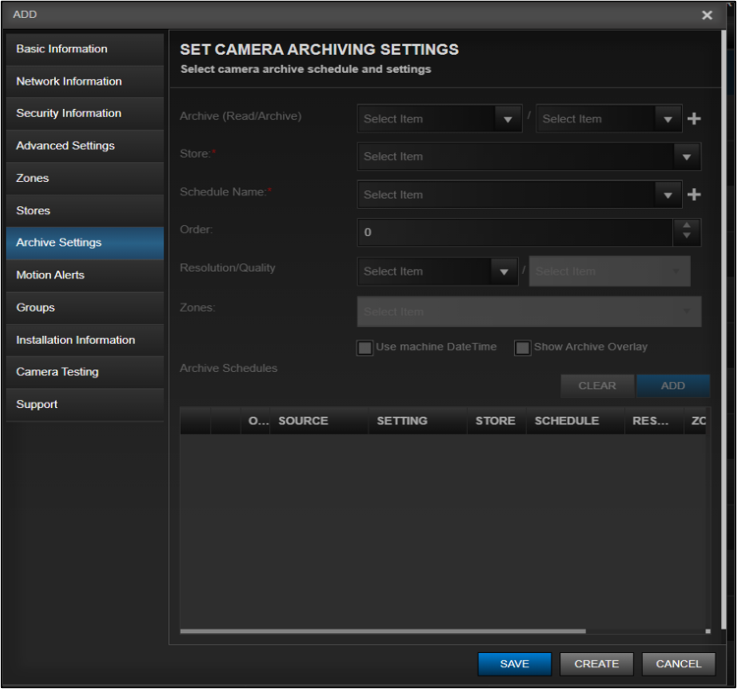This screenshot has width=737, height=689.
Task: Click the horizontal scrollbar under schedules table
Action: coord(383,631)
